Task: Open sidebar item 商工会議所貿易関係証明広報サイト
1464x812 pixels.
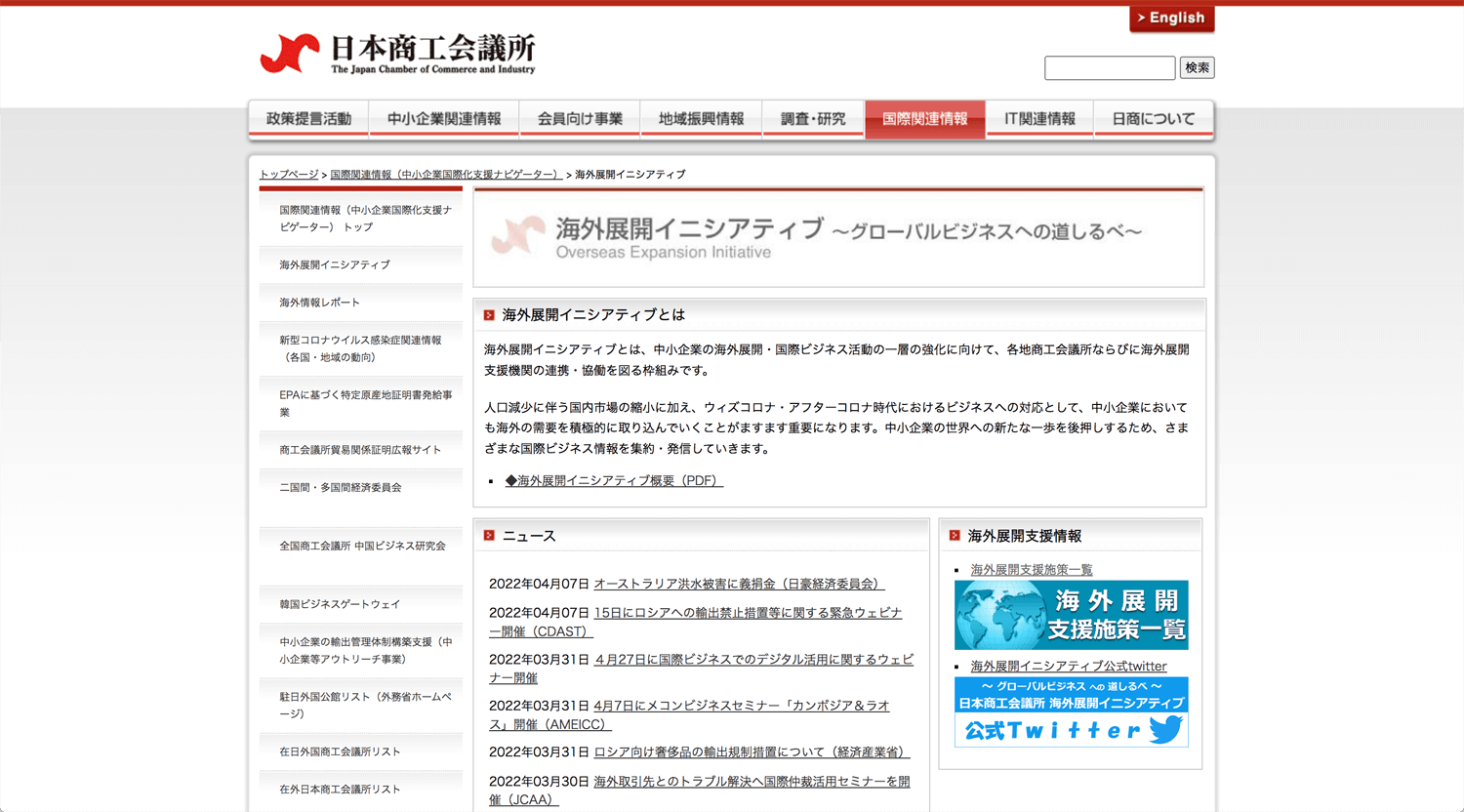Action: point(361,450)
